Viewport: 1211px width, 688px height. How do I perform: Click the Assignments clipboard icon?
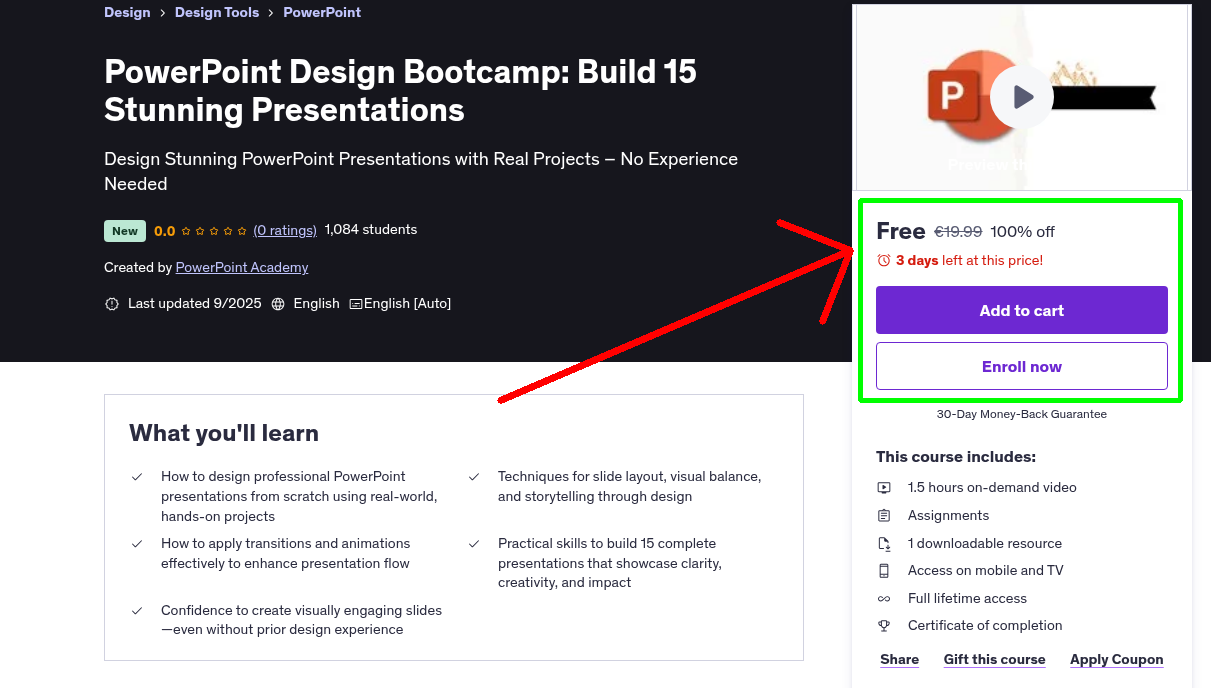[x=884, y=516]
